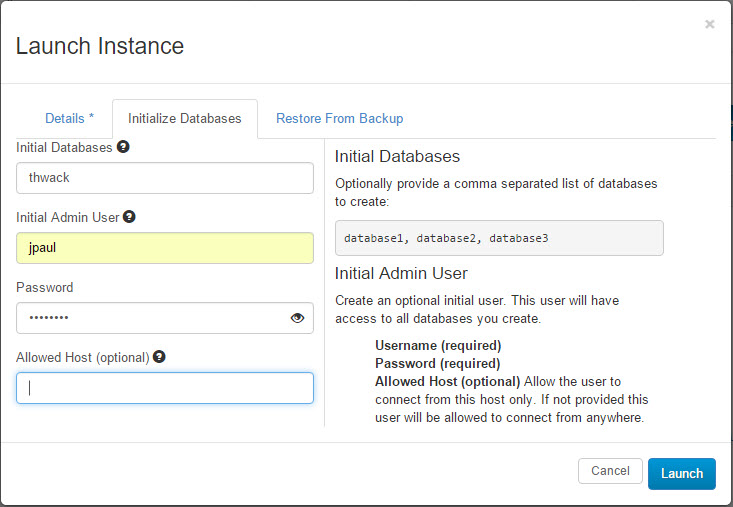
Task: Select the Initialize Databases tab
Action: 185,118
